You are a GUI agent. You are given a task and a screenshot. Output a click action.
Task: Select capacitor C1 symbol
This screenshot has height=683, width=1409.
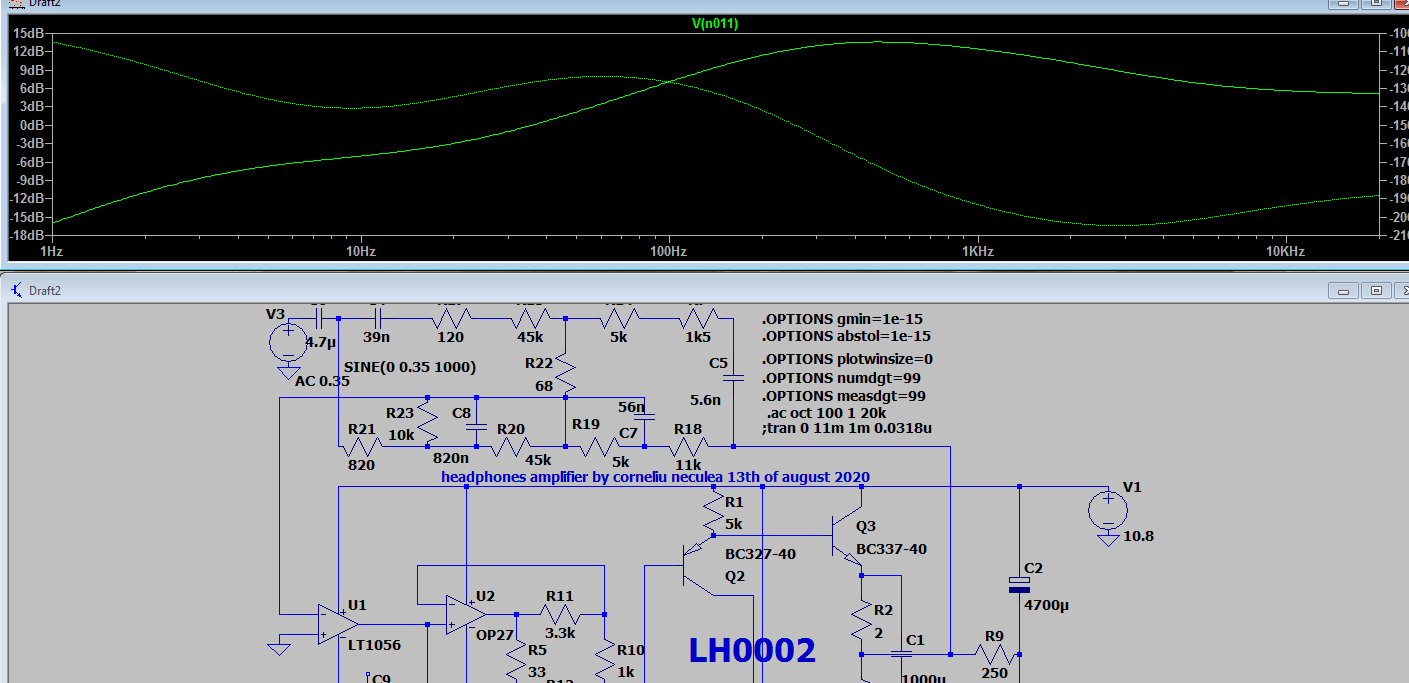tap(901, 654)
